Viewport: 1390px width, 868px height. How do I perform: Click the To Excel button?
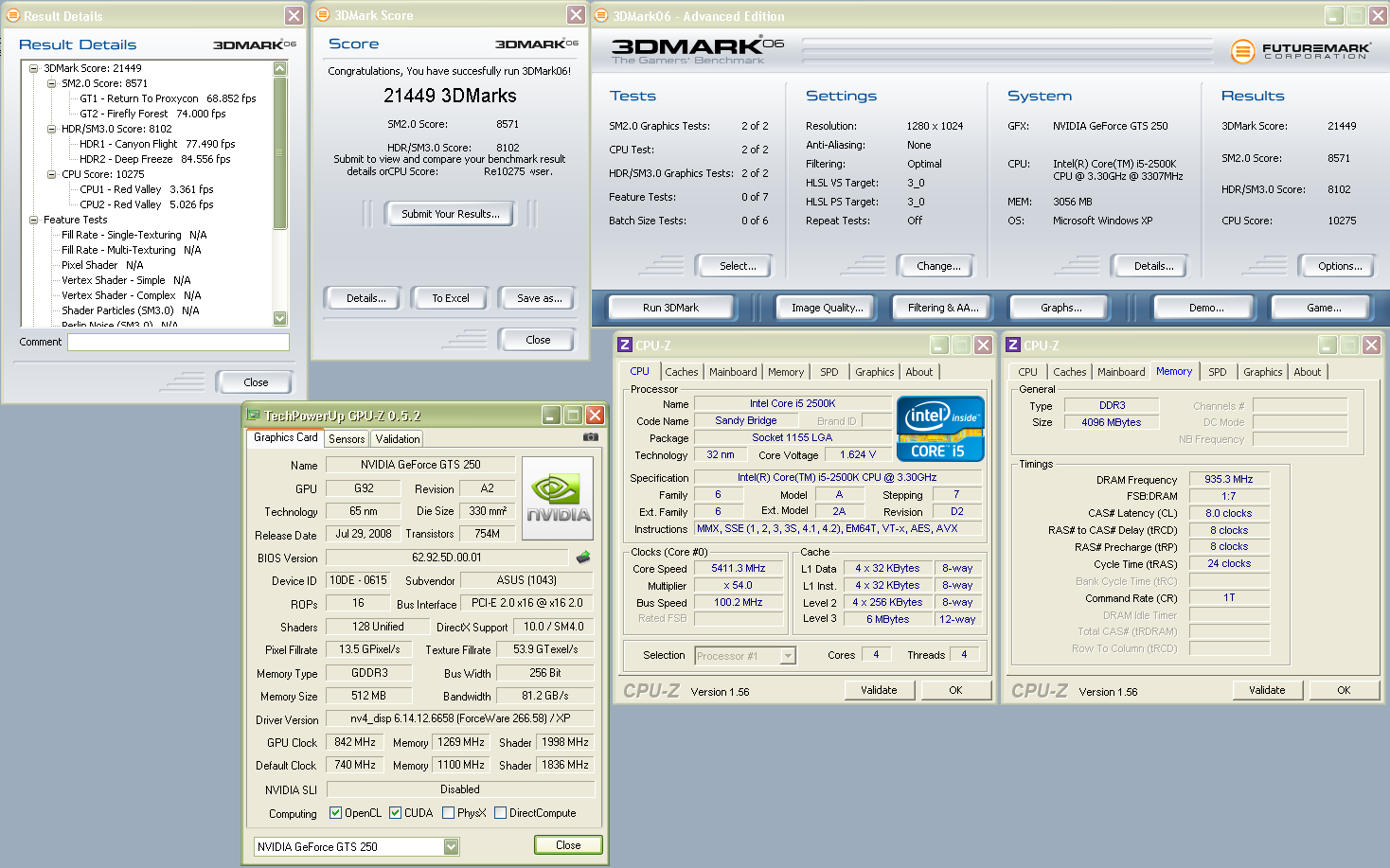tap(451, 298)
